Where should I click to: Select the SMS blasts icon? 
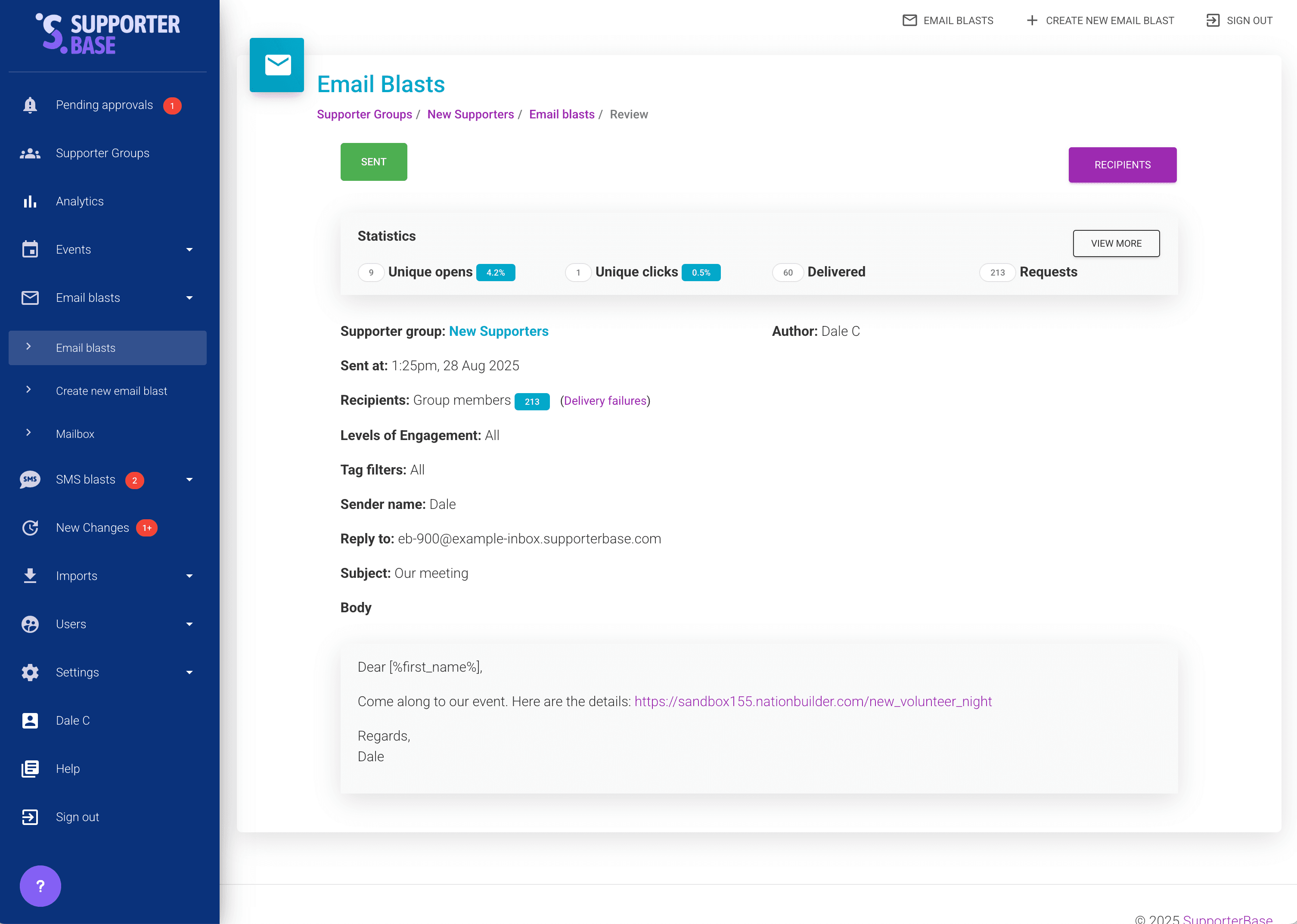(x=30, y=479)
